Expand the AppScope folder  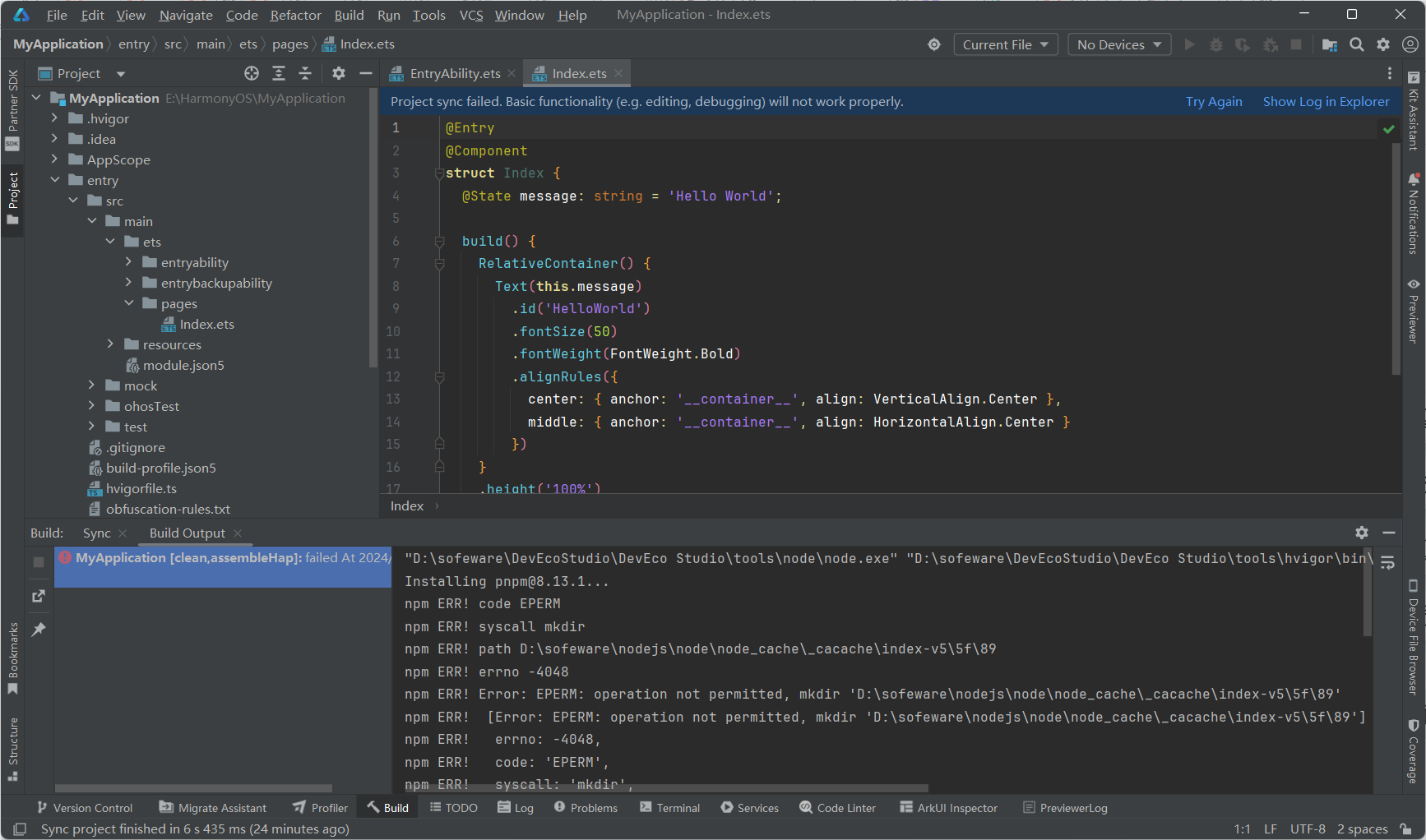pyautogui.click(x=54, y=159)
